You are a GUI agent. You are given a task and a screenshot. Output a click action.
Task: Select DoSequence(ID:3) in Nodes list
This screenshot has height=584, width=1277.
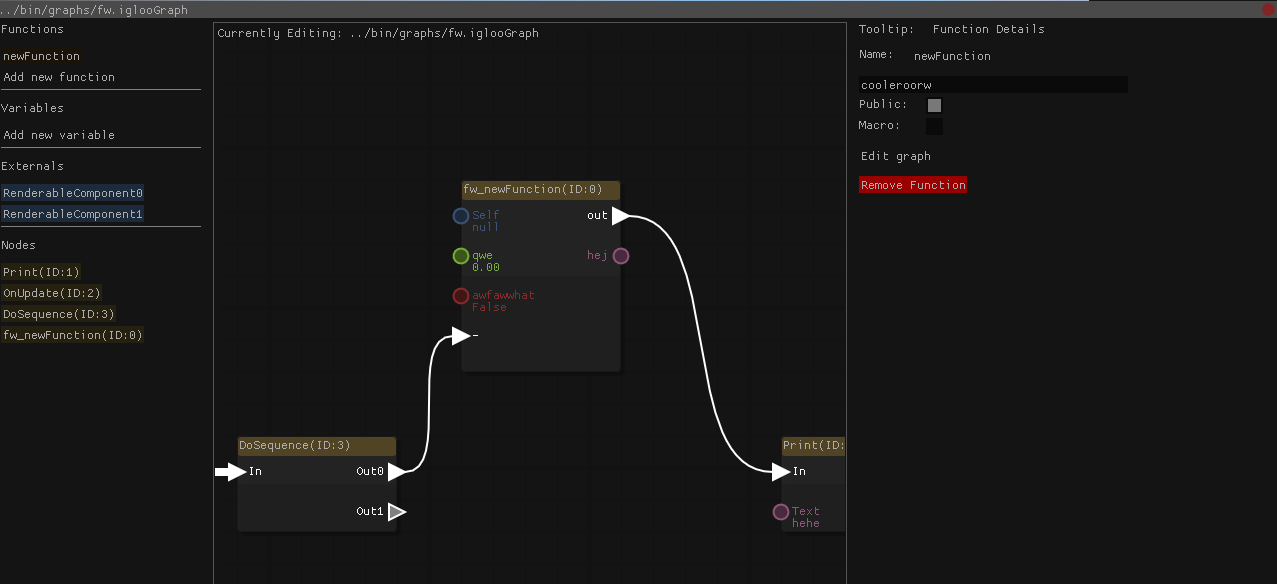coord(59,314)
